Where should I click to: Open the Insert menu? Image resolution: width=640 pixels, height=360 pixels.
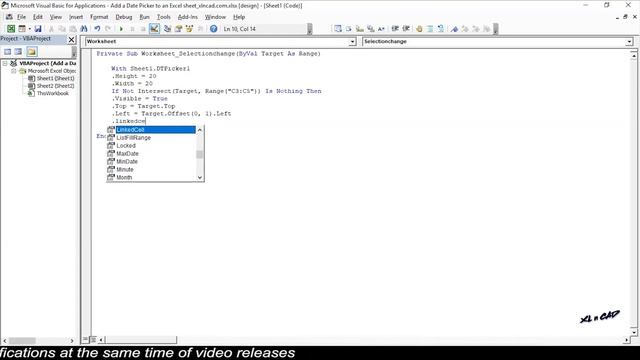click(x=76, y=17)
